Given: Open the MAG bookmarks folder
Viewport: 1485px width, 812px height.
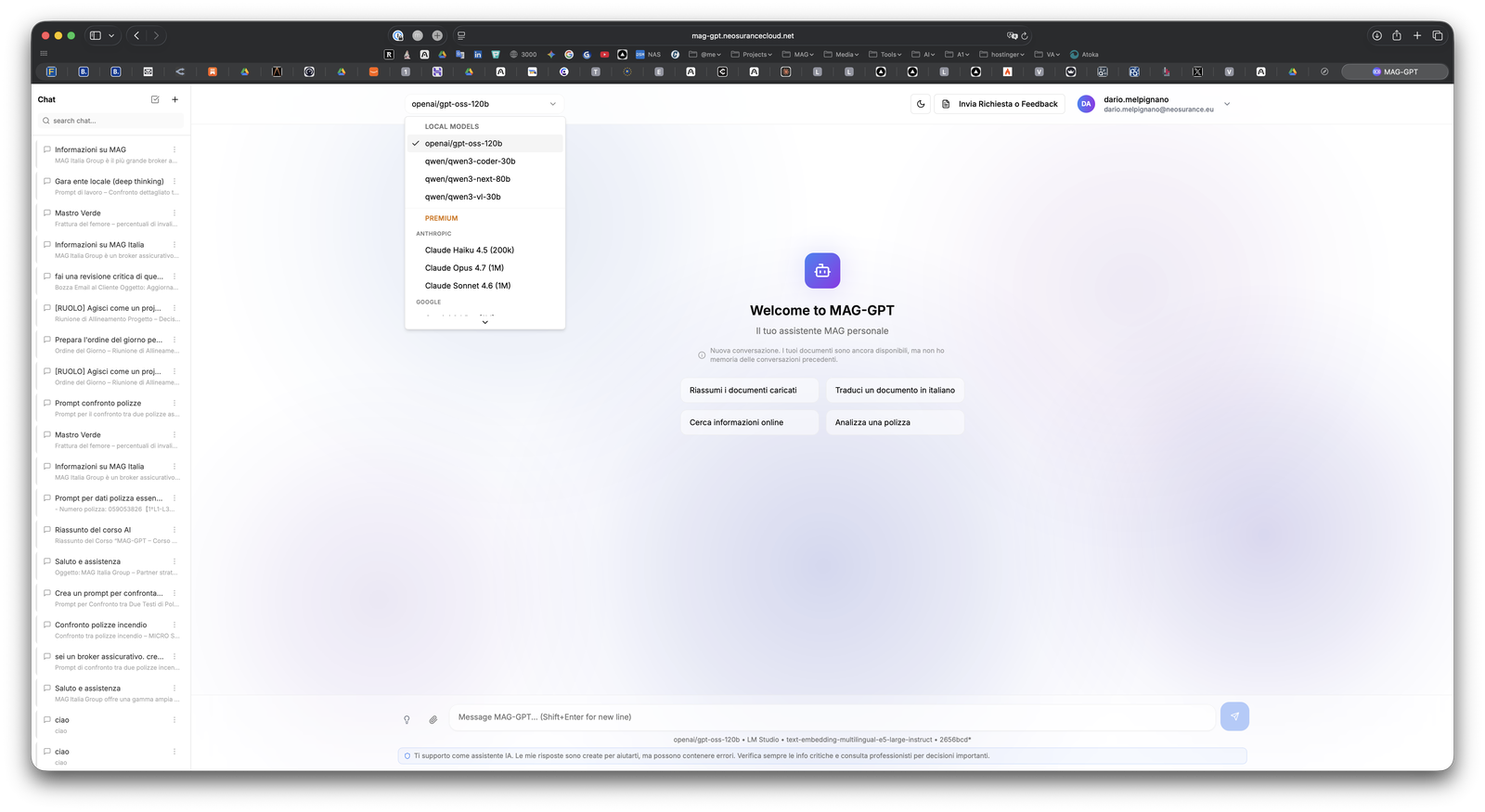Looking at the screenshot, I should (x=798, y=55).
